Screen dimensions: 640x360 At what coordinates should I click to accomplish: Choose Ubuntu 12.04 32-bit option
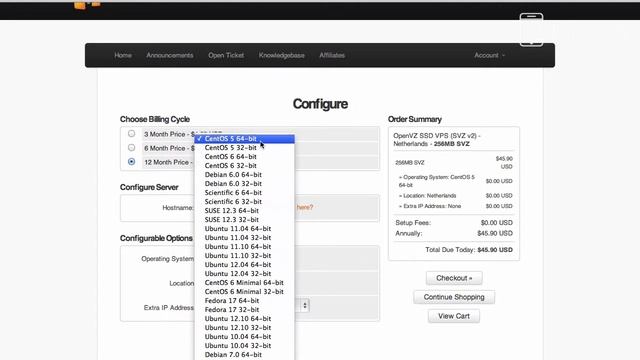pyautogui.click(x=244, y=273)
